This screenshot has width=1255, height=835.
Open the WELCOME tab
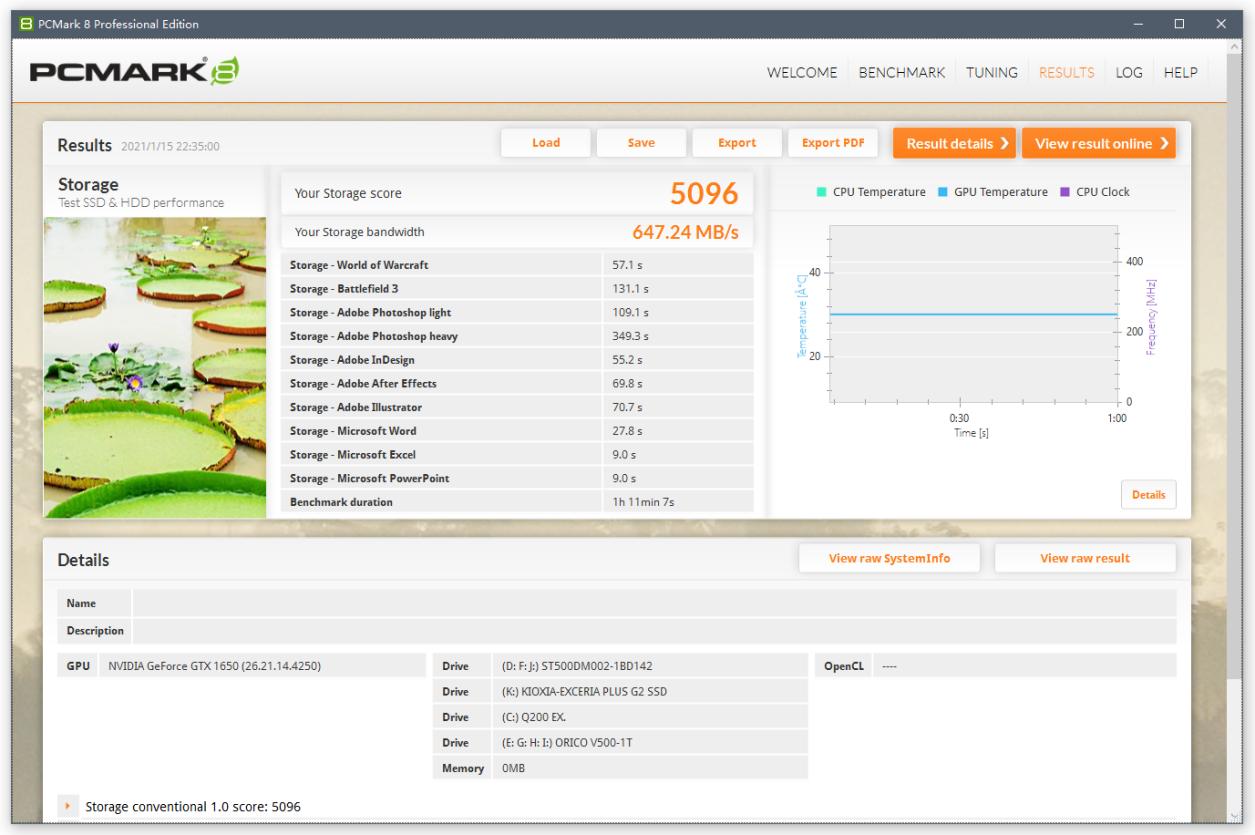click(802, 72)
